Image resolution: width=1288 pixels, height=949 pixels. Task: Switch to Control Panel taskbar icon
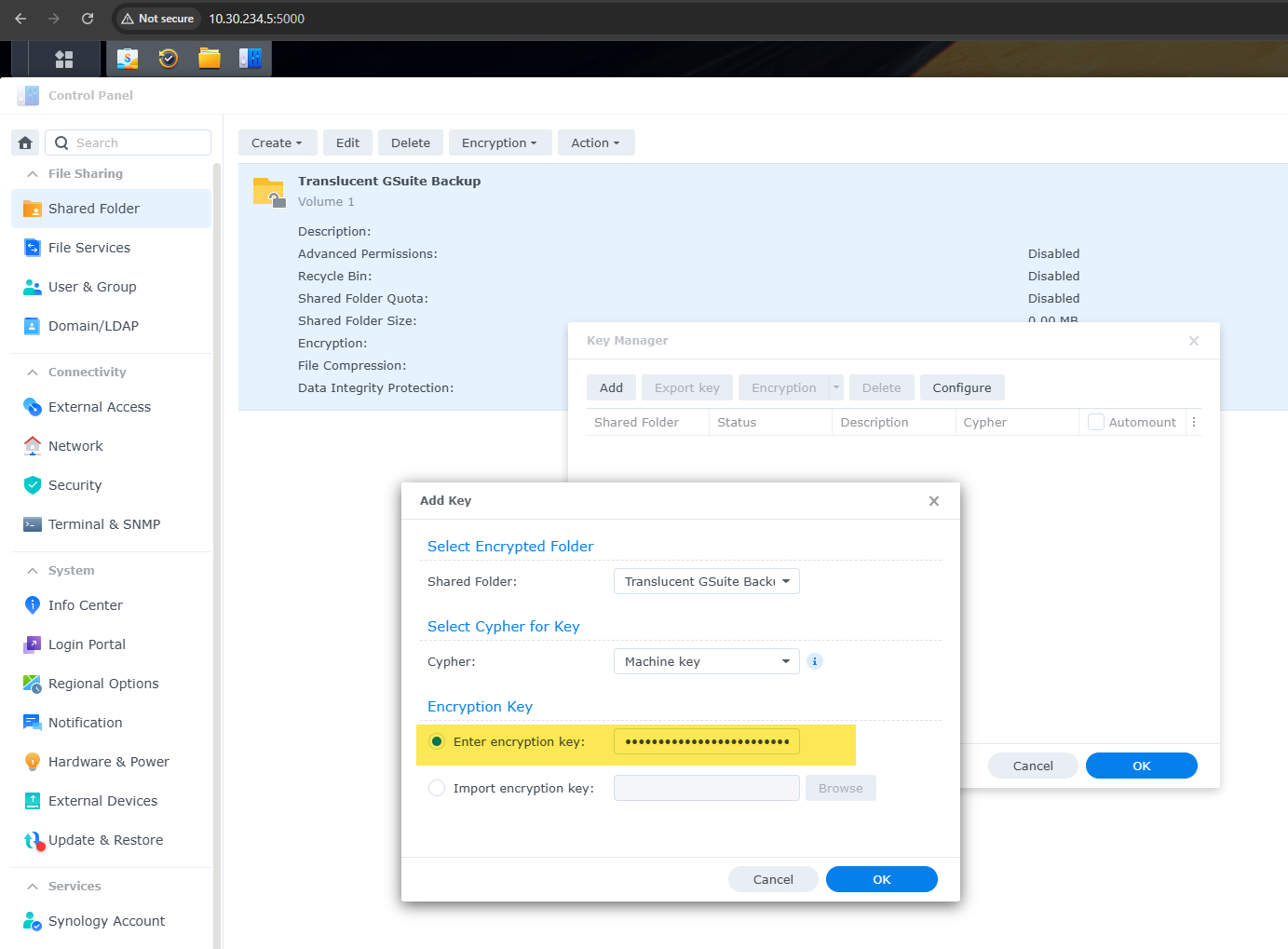251,59
